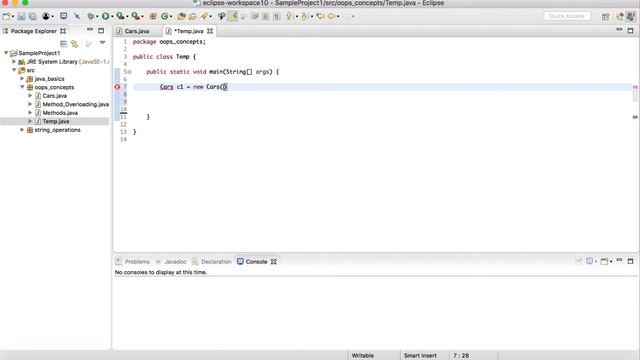Collapse the oops_concepts package
The image size is (640, 360).
click(x=22, y=87)
